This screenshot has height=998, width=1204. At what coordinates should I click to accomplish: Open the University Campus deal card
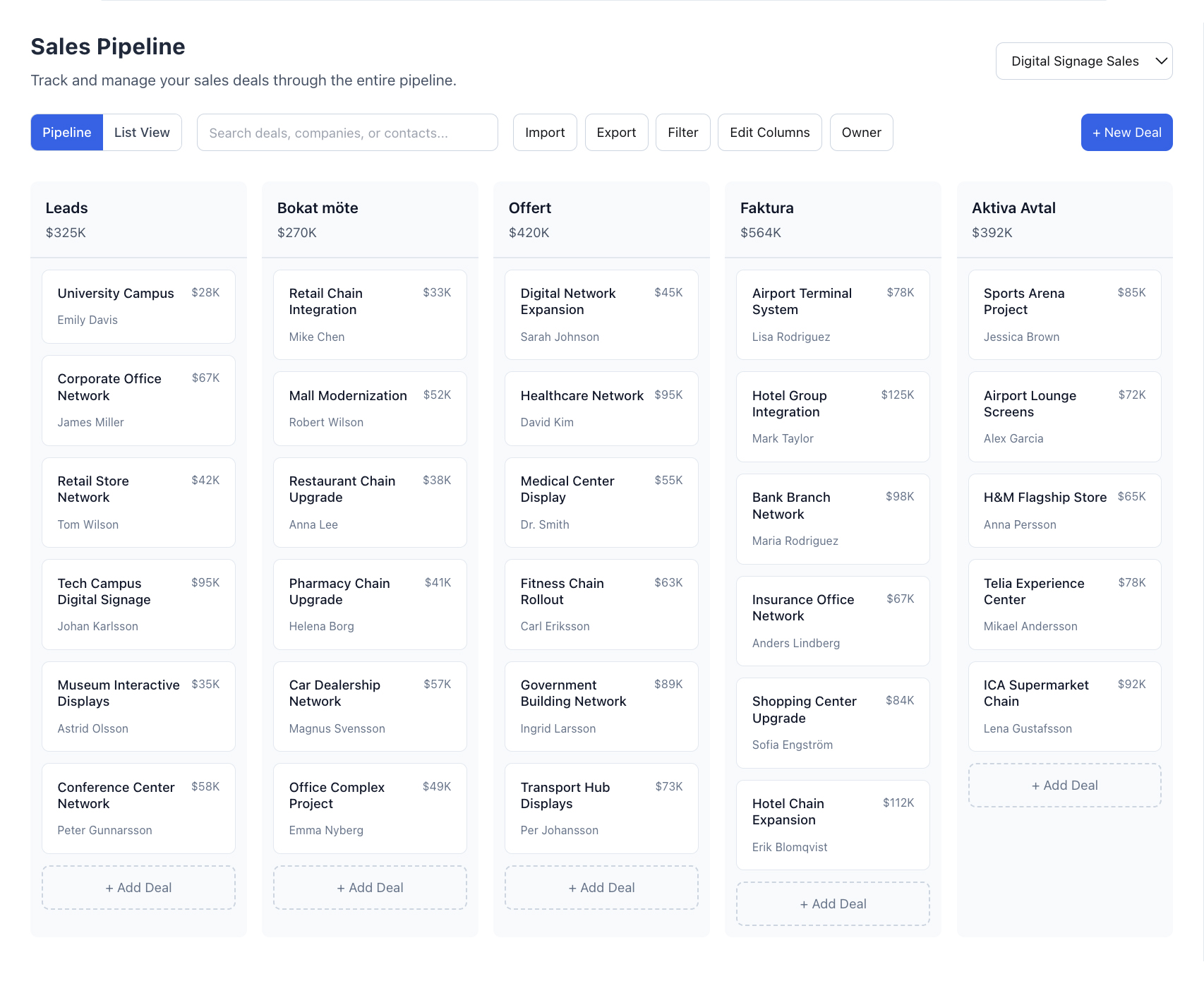pyautogui.click(x=138, y=306)
